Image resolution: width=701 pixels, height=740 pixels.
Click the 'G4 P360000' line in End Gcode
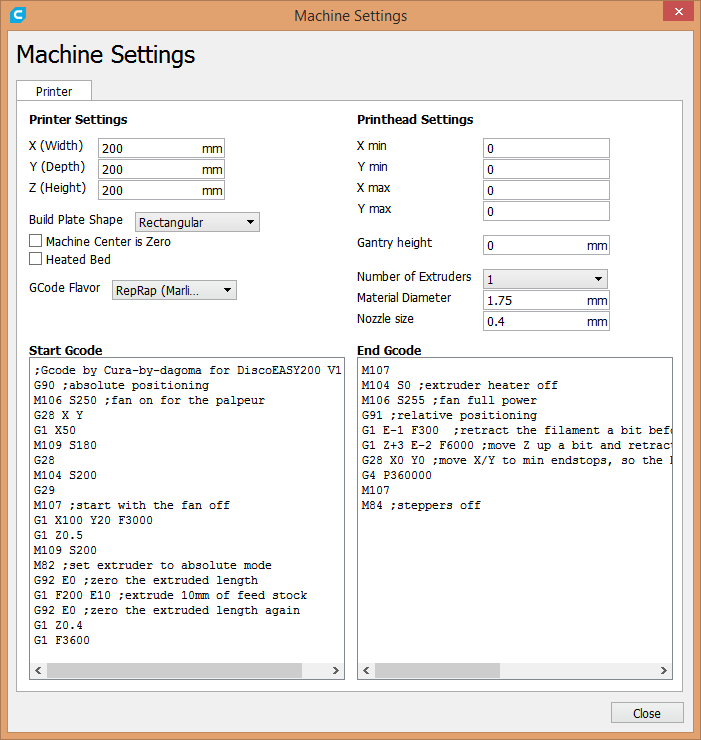[x=397, y=475]
